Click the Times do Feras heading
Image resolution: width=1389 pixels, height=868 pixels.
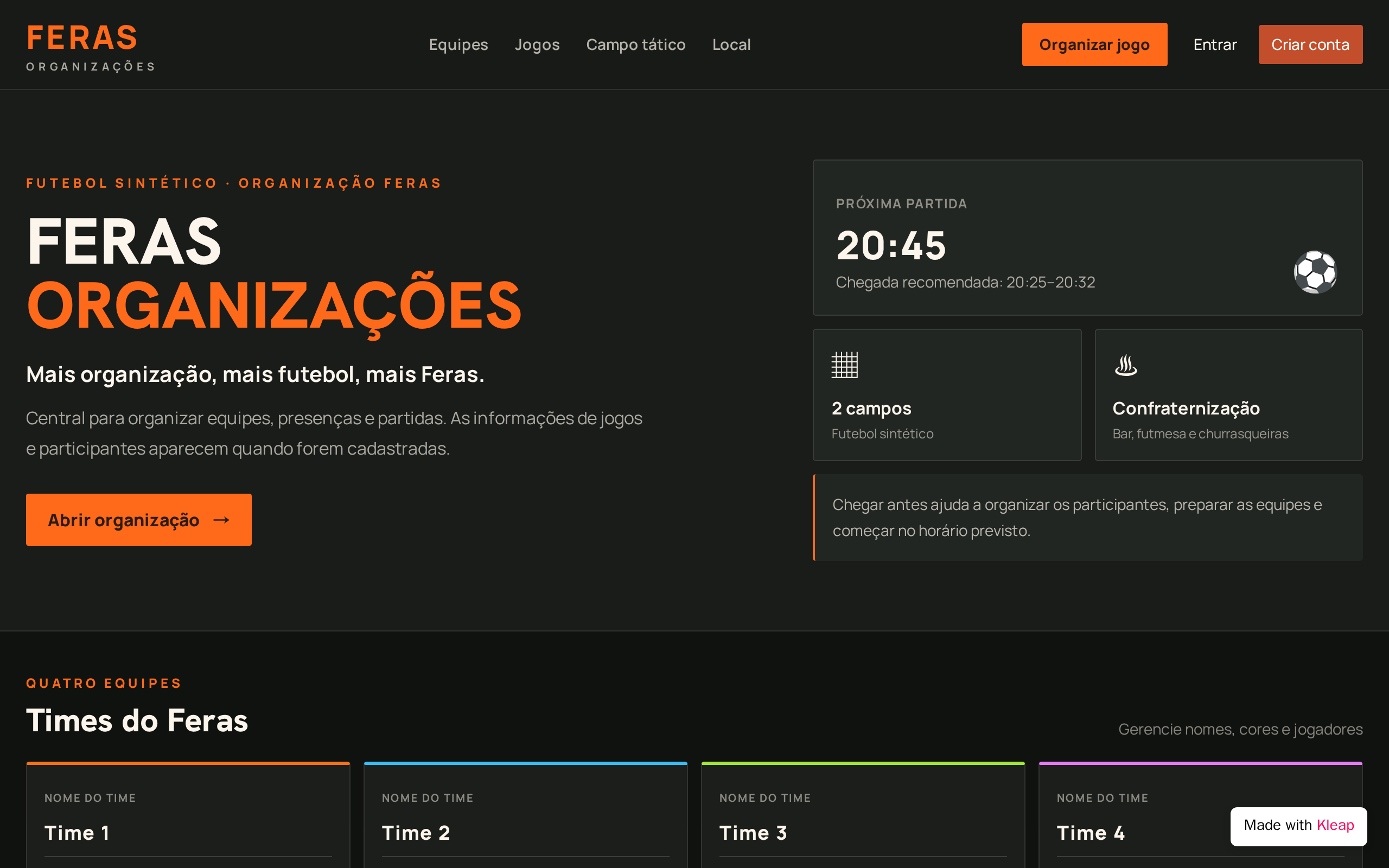pyautogui.click(x=137, y=720)
